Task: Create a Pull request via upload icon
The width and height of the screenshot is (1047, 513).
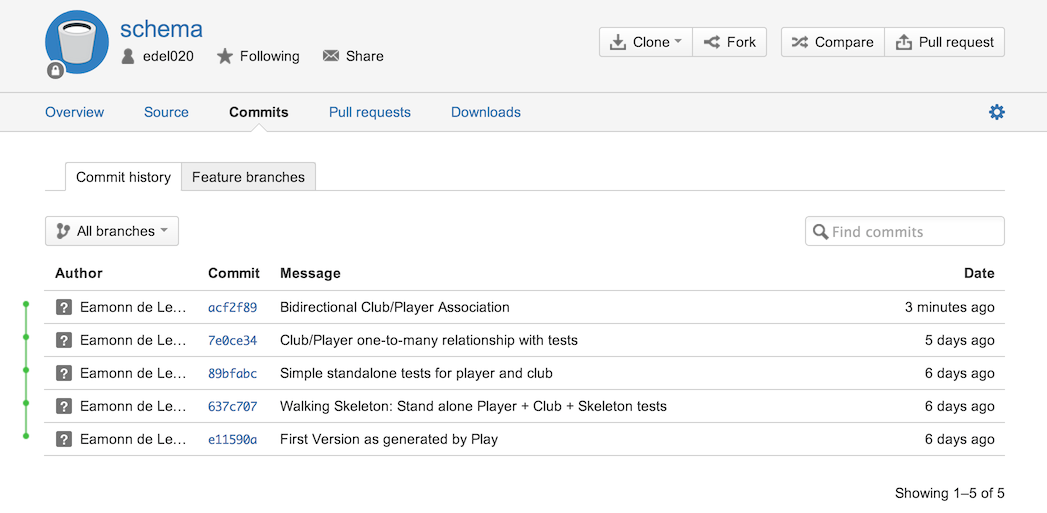Action: point(903,42)
